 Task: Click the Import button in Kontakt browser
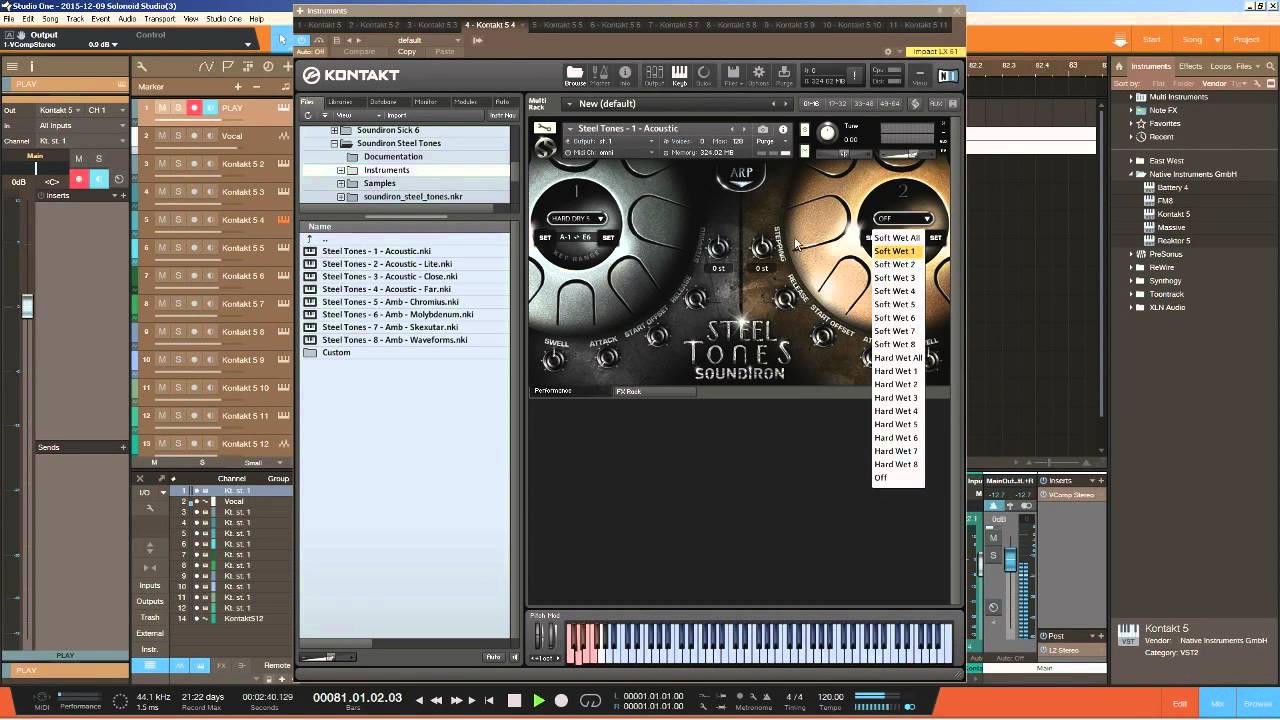[x=396, y=115]
